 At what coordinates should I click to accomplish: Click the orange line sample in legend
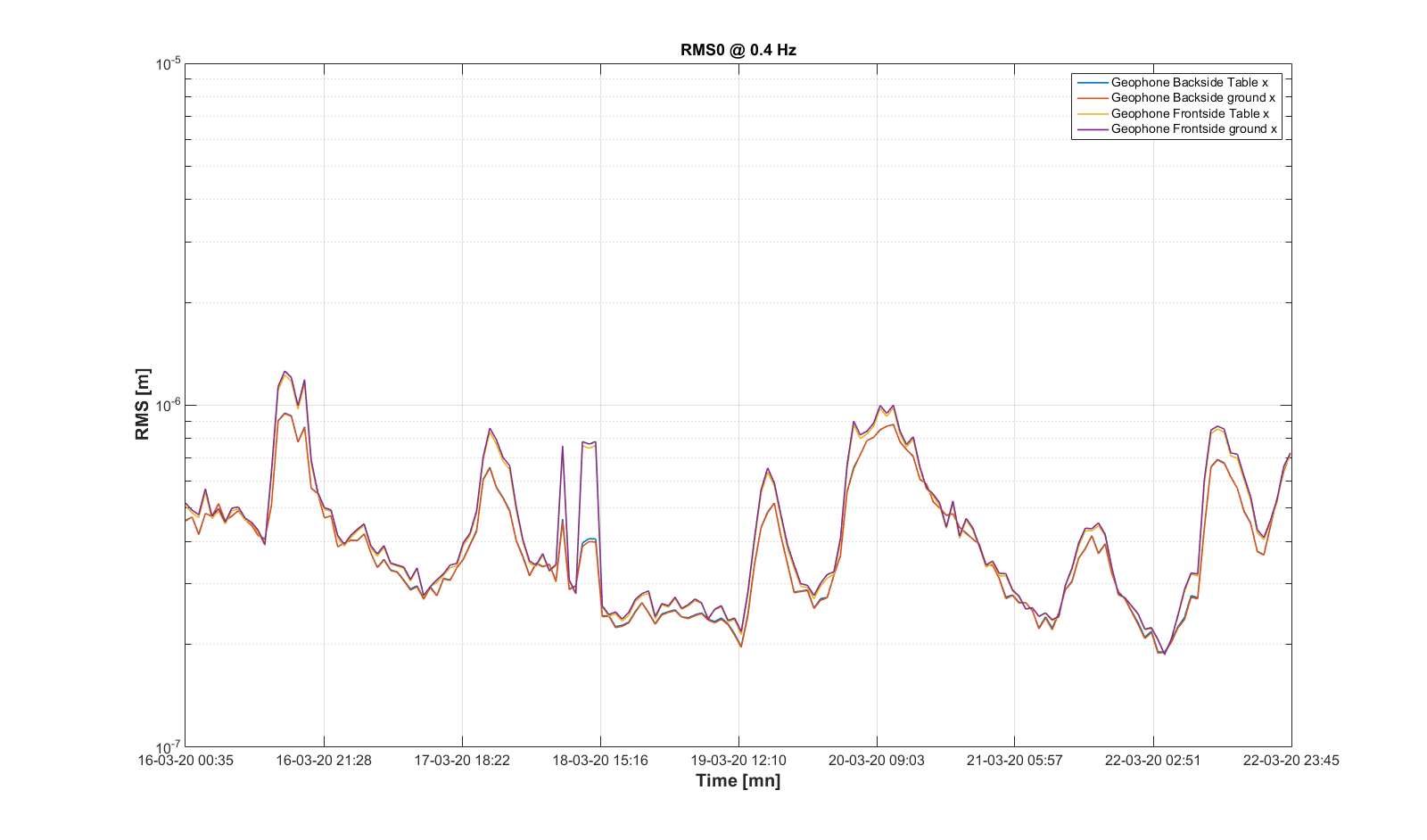(1092, 98)
